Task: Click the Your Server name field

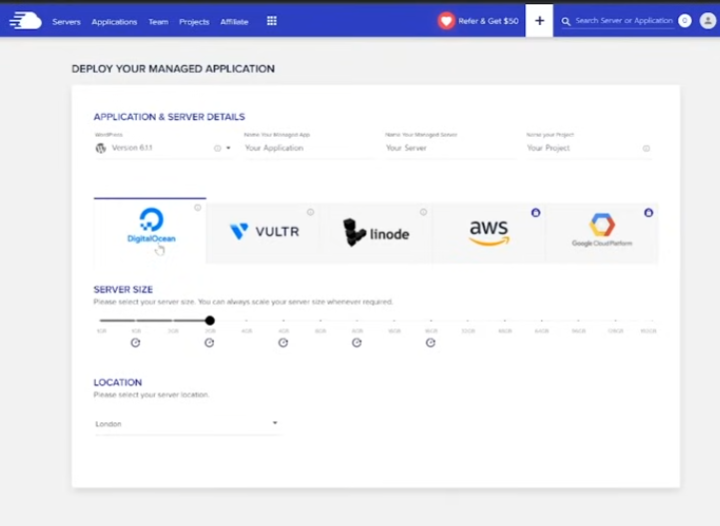Action: pos(450,148)
